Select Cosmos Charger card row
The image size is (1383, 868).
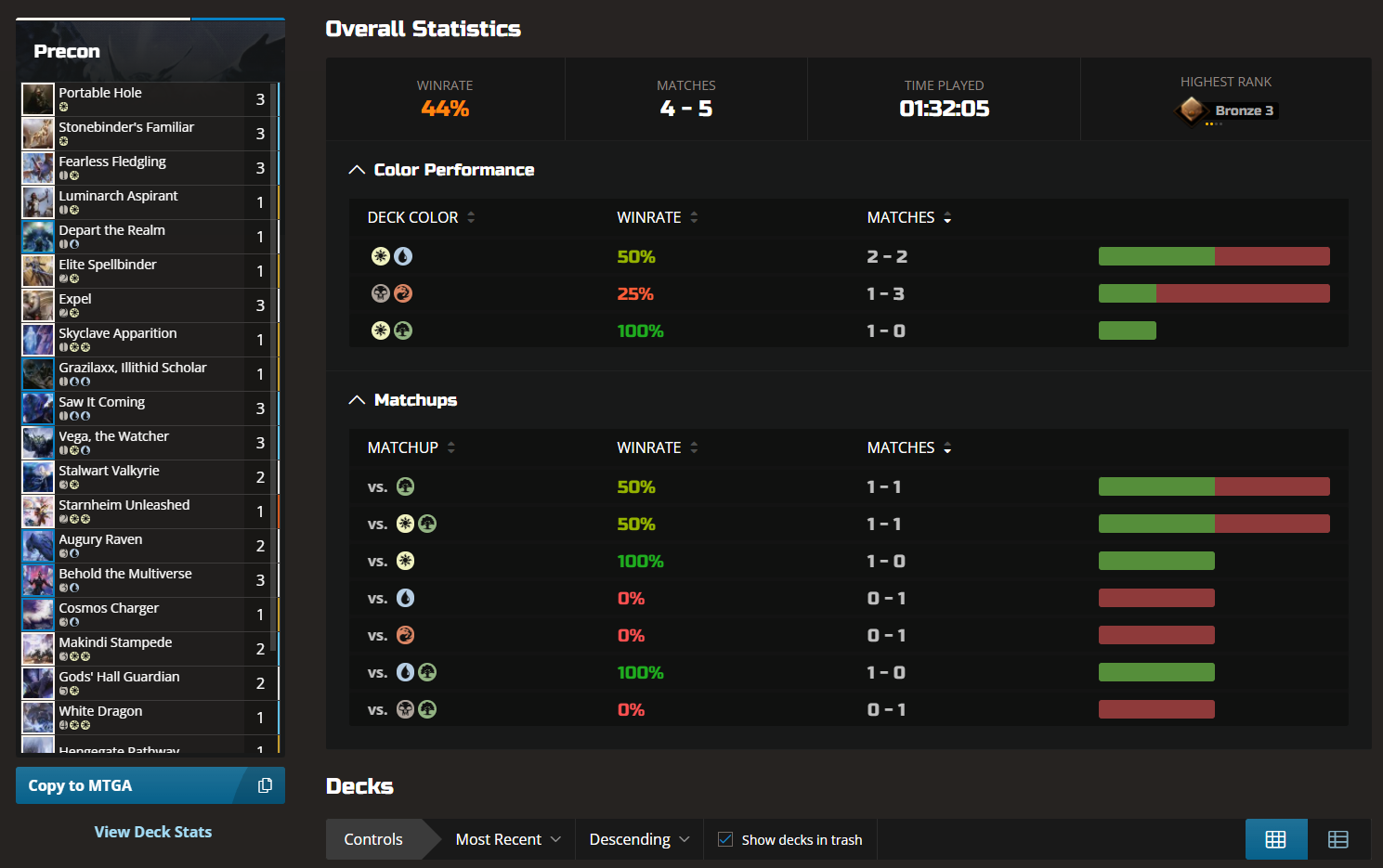click(x=150, y=615)
